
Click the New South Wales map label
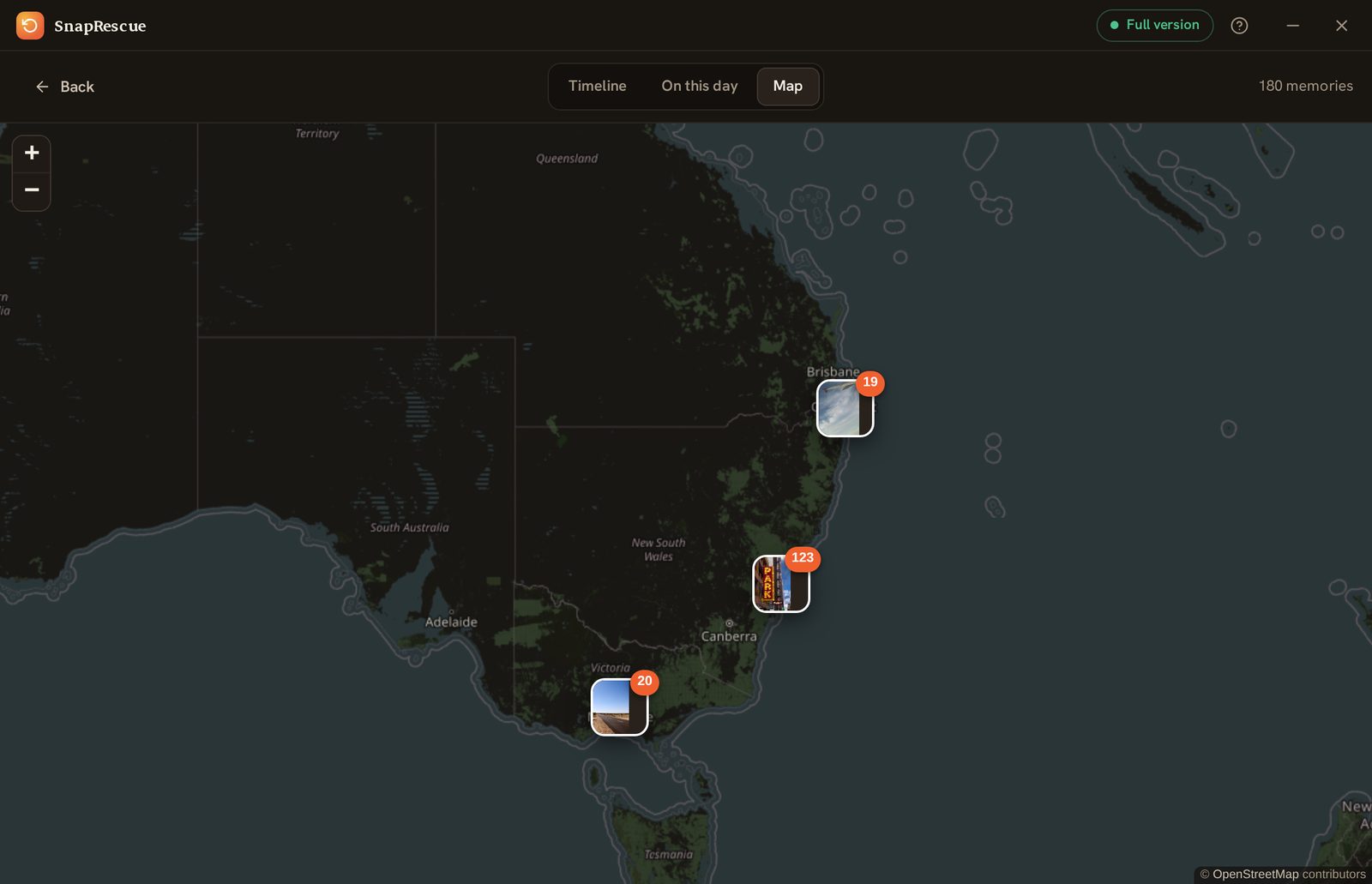pos(659,550)
